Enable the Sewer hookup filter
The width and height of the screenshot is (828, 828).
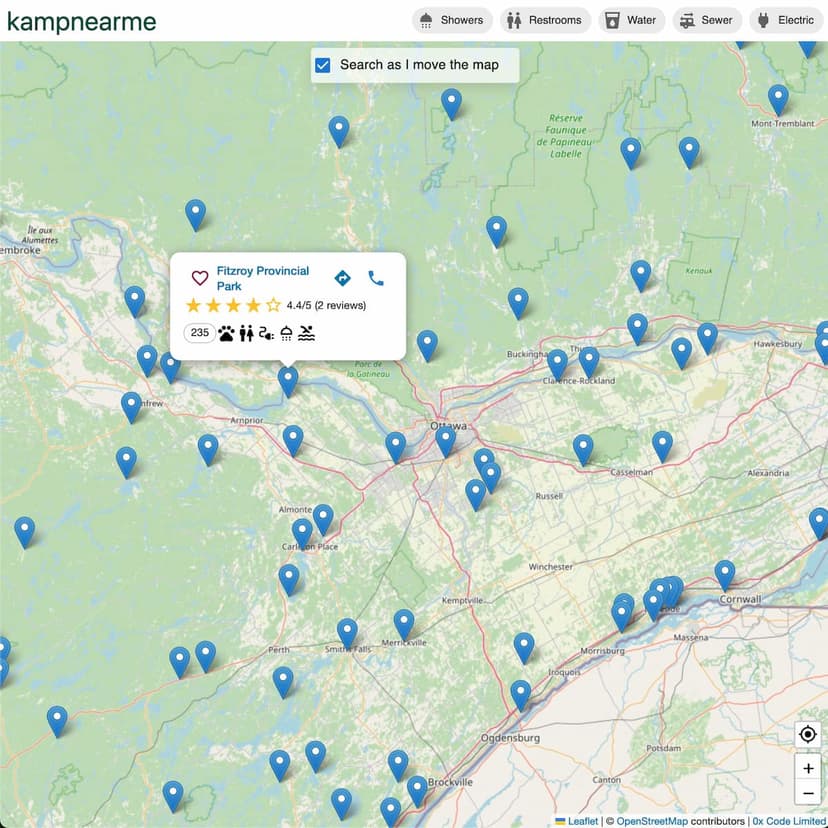point(706,20)
